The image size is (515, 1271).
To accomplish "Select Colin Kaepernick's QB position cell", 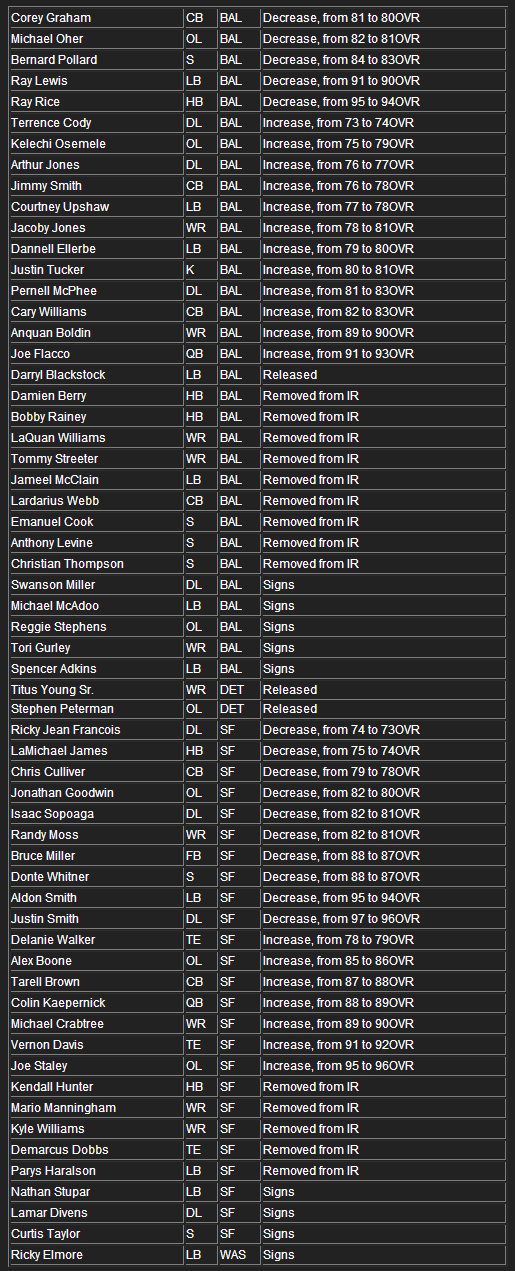I will [199, 1003].
